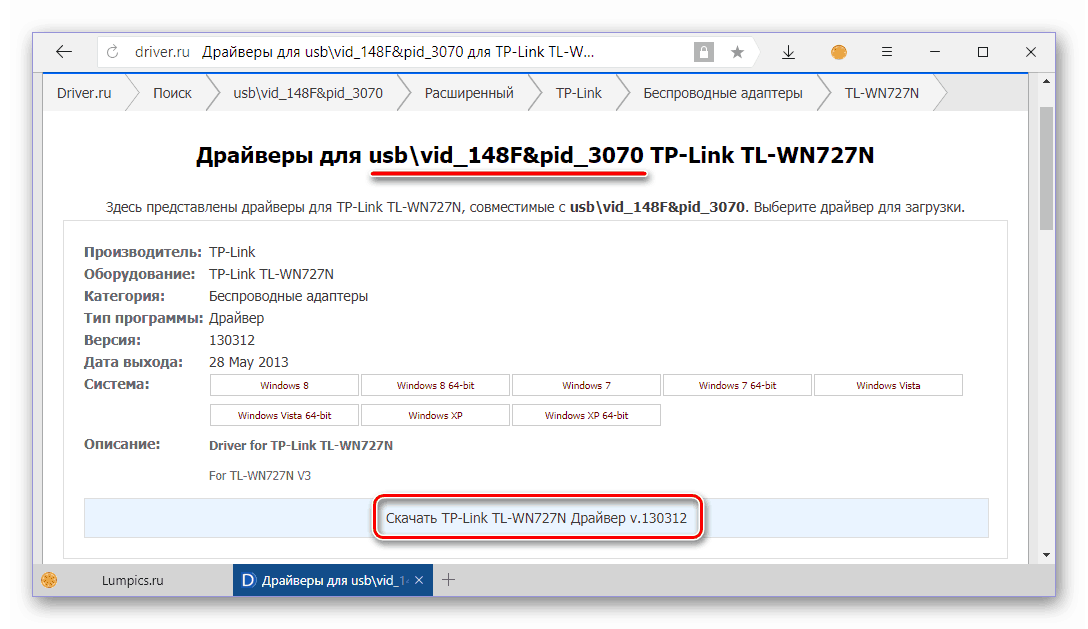
Task: Open the usb\vid_148F&pid_3070 breadcrumb
Action: 308,93
